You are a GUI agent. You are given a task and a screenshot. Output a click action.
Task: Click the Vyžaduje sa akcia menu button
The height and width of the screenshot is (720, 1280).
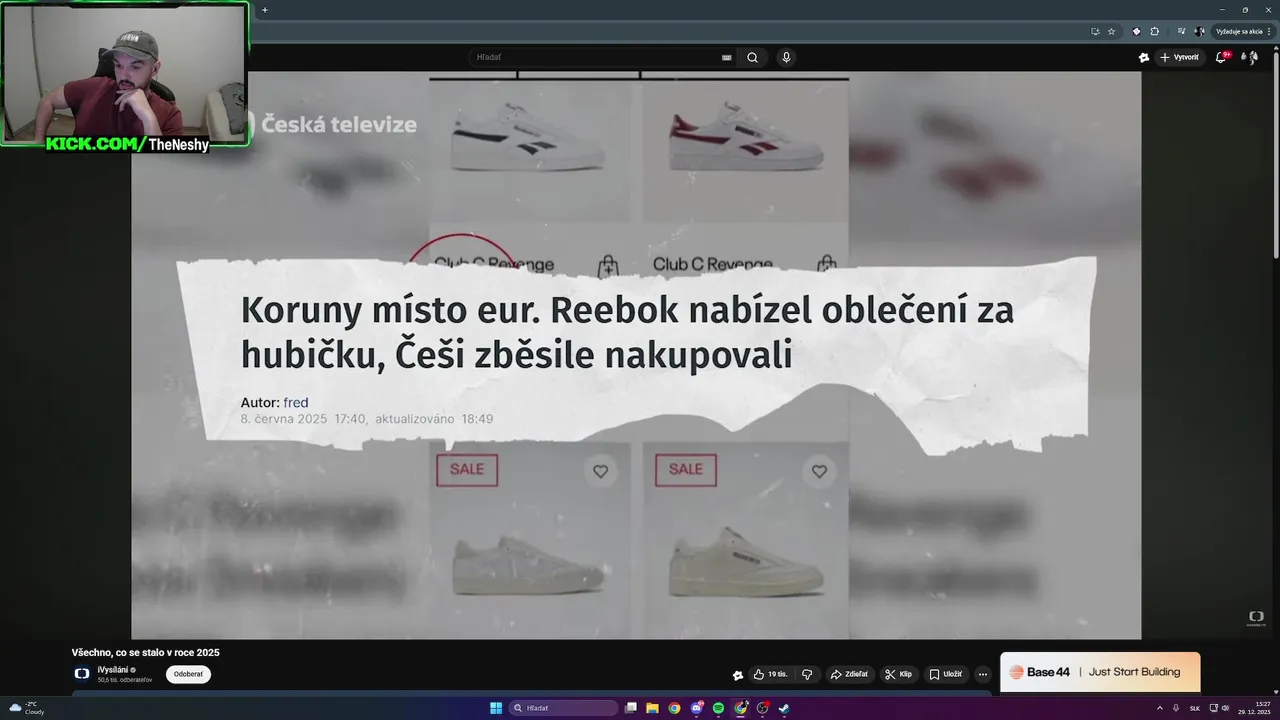tap(1244, 31)
